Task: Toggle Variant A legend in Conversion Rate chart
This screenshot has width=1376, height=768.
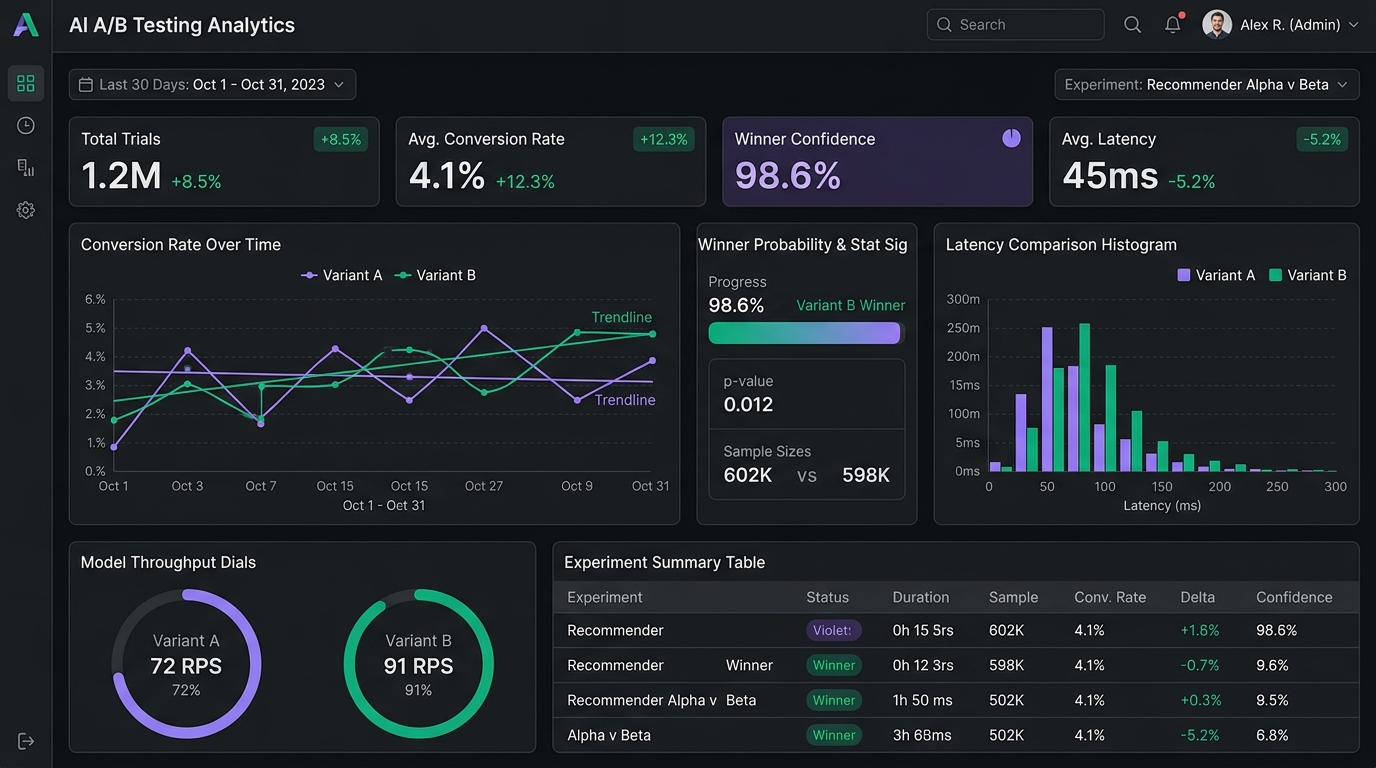Action: pos(342,275)
